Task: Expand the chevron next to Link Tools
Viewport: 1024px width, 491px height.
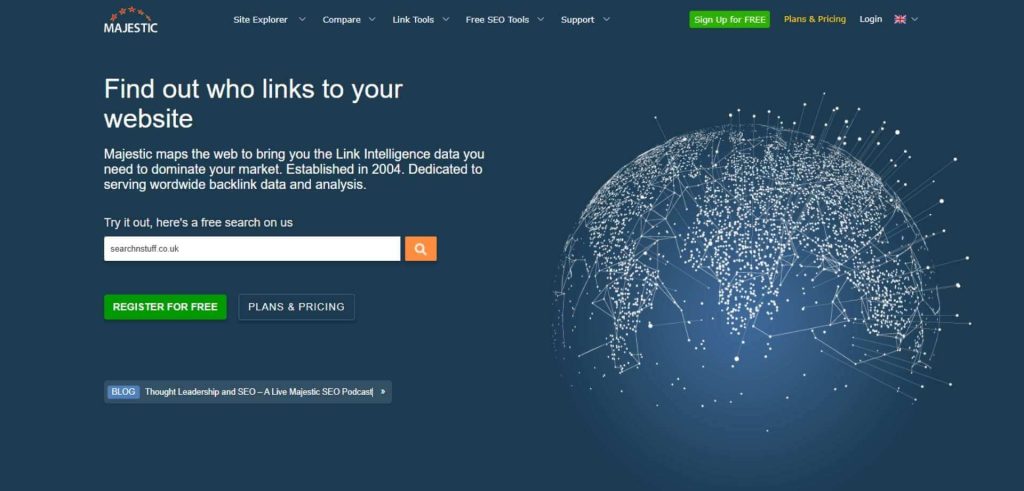Action: tap(445, 19)
